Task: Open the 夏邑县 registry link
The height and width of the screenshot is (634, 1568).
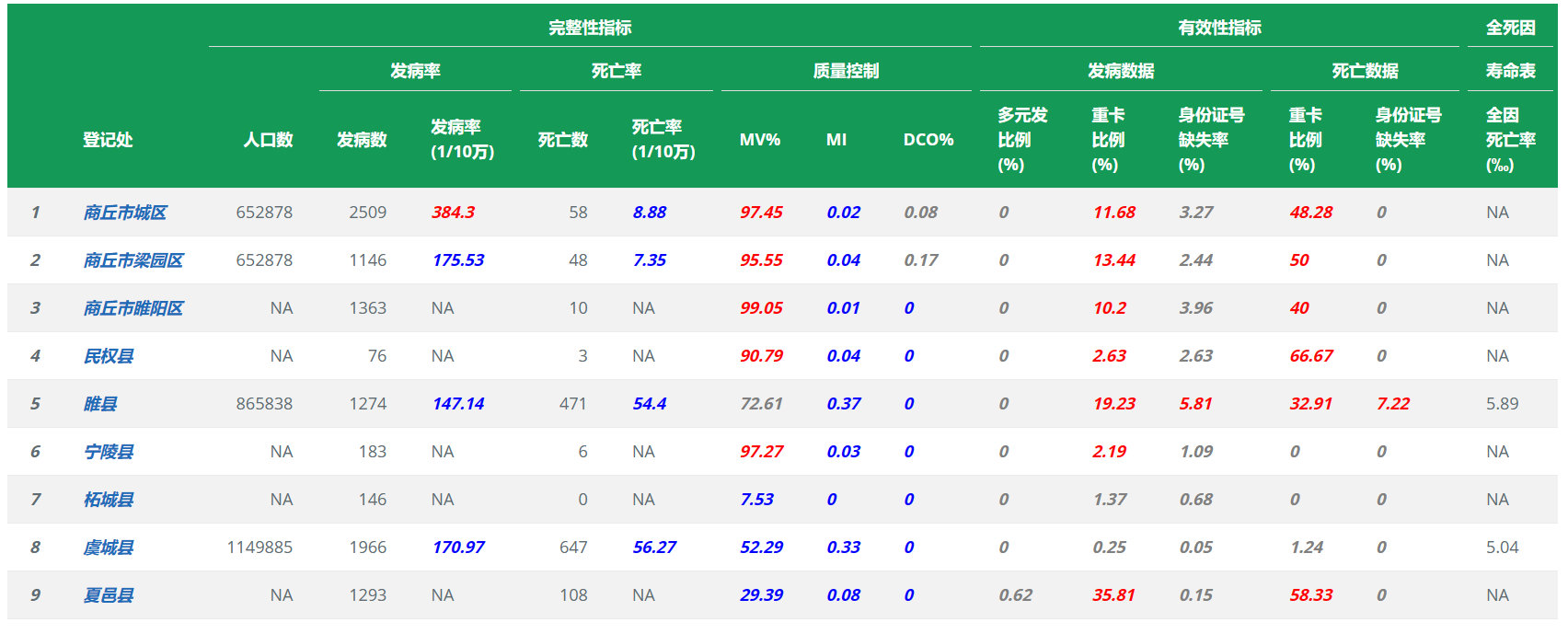Action: coord(109,595)
